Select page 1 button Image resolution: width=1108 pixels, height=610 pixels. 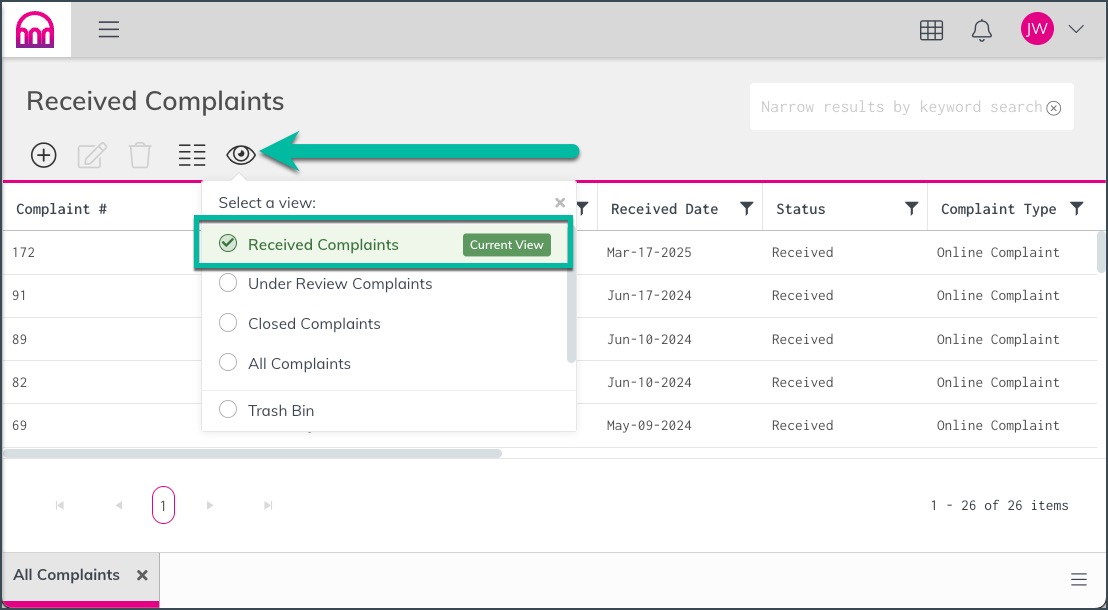pyautogui.click(x=163, y=505)
